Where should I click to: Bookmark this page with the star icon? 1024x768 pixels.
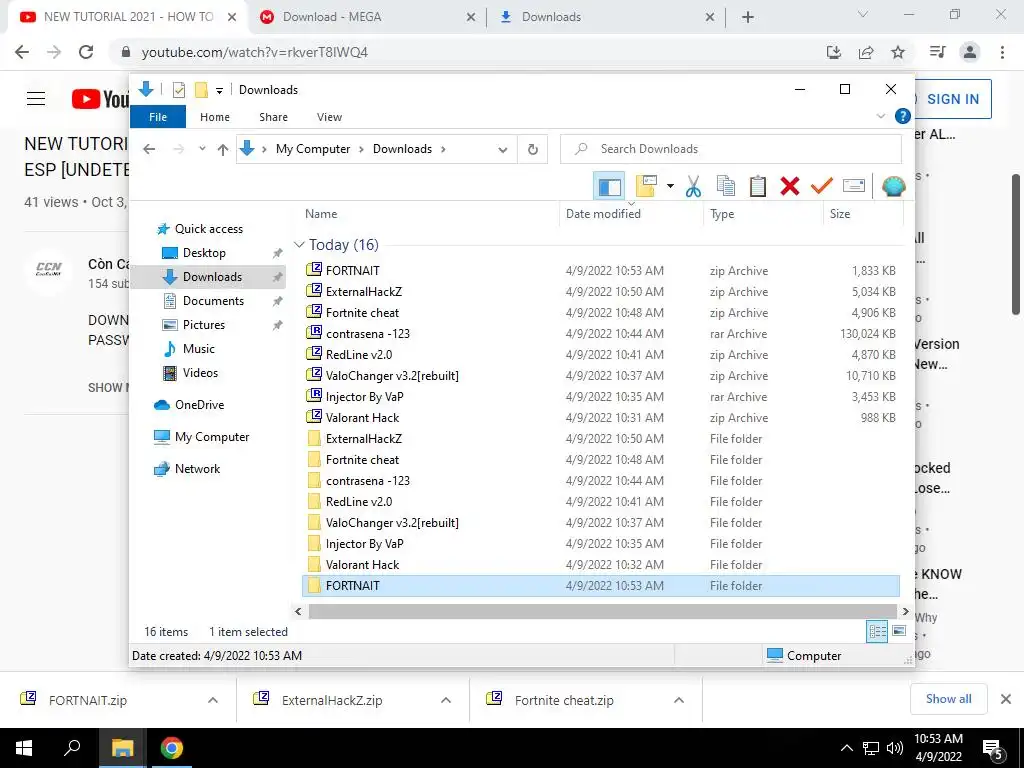[898, 52]
